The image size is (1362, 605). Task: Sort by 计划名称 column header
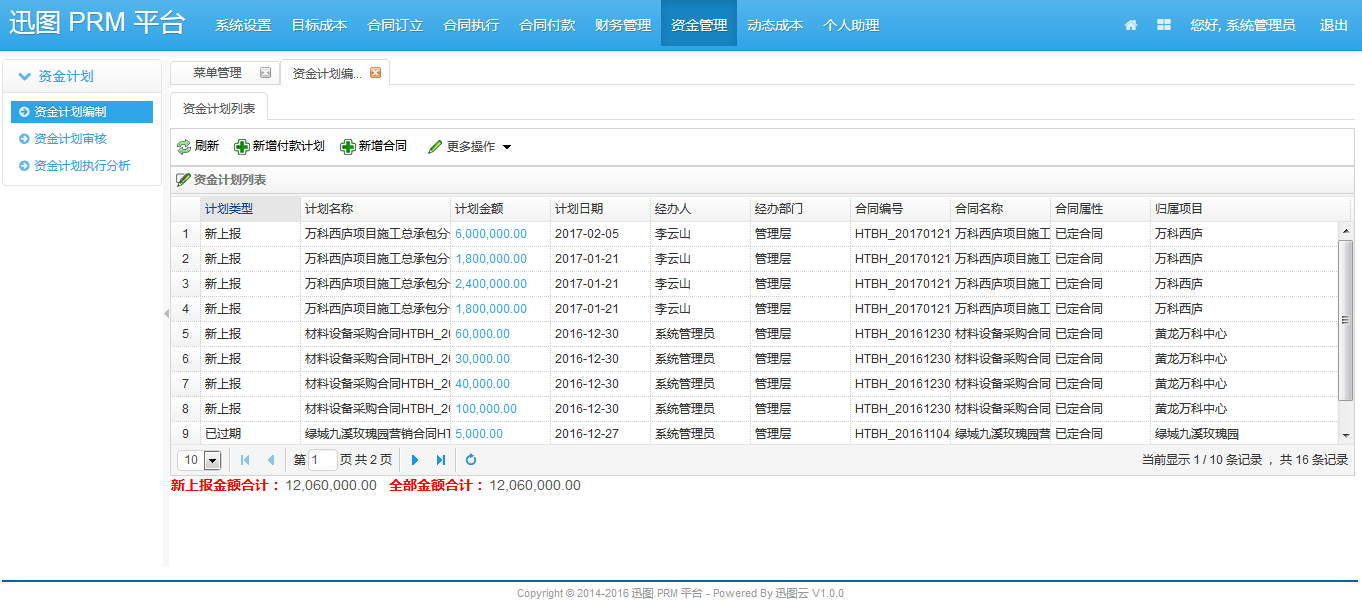(375, 209)
